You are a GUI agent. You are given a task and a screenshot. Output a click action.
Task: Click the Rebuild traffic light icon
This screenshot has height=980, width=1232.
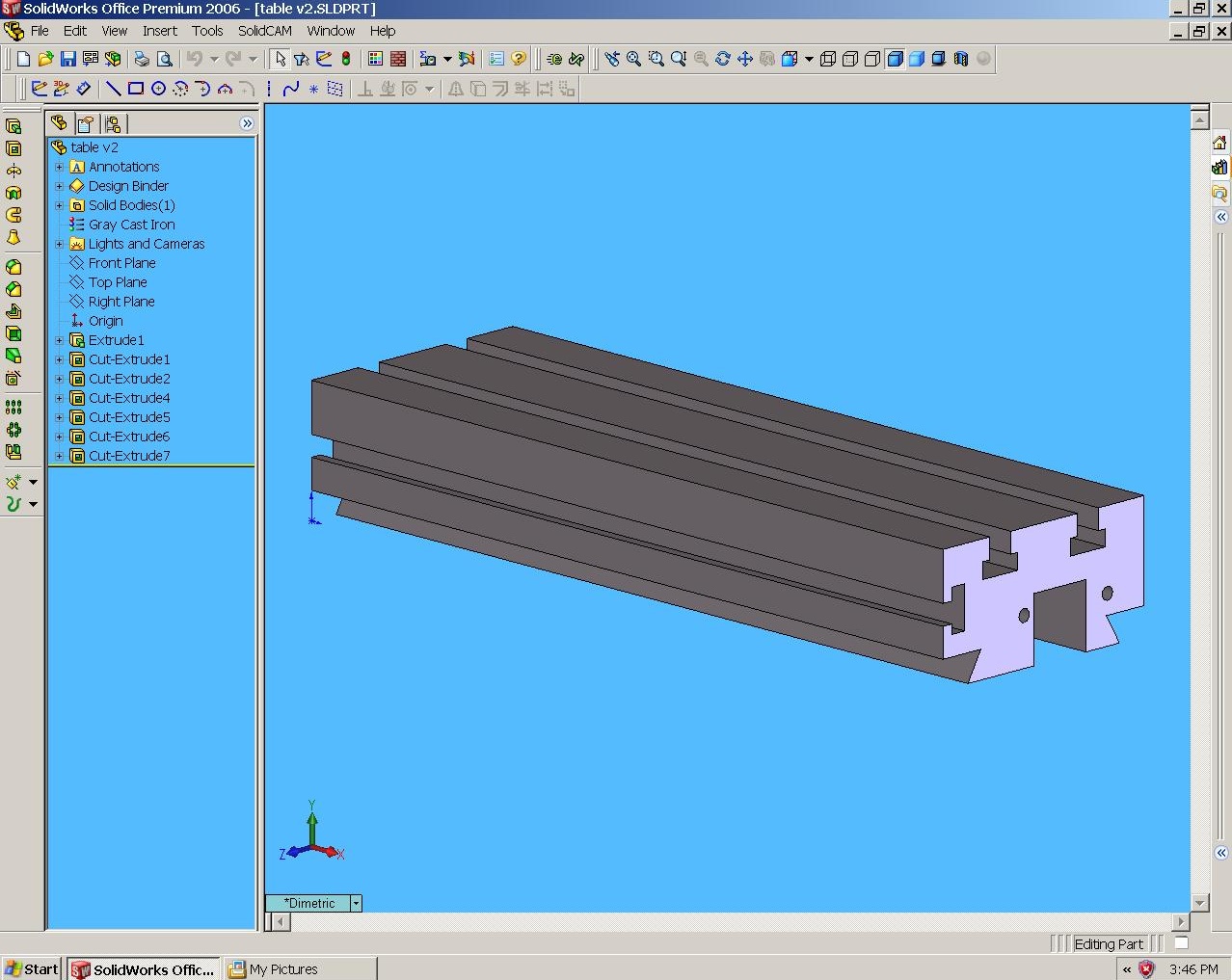[x=346, y=59]
